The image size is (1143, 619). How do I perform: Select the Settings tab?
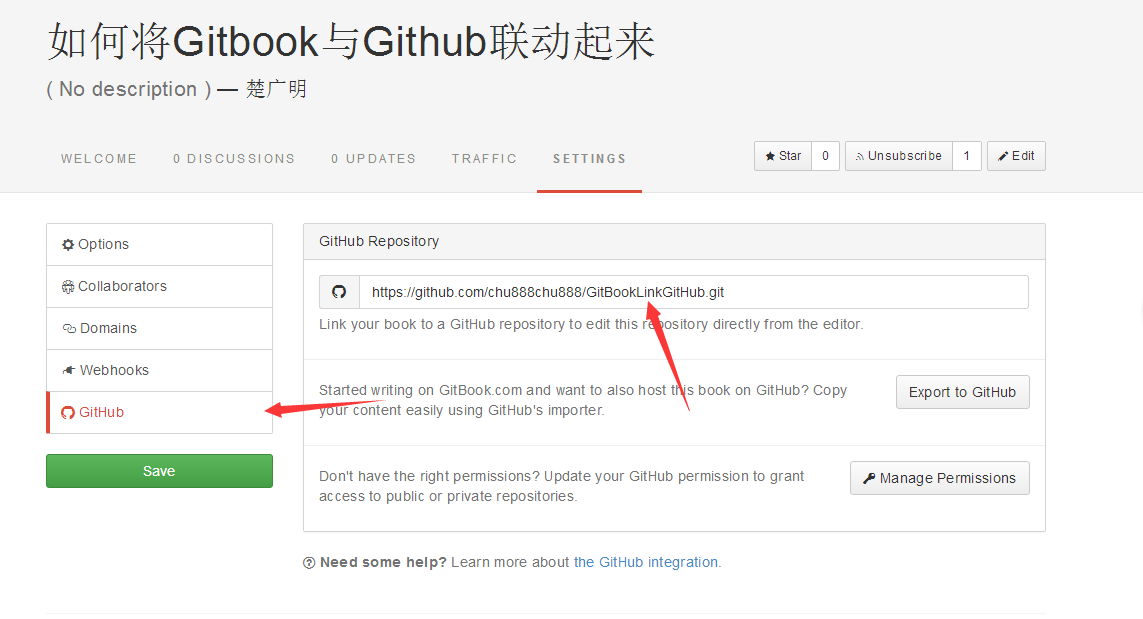pyautogui.click(x=589, y=158)
